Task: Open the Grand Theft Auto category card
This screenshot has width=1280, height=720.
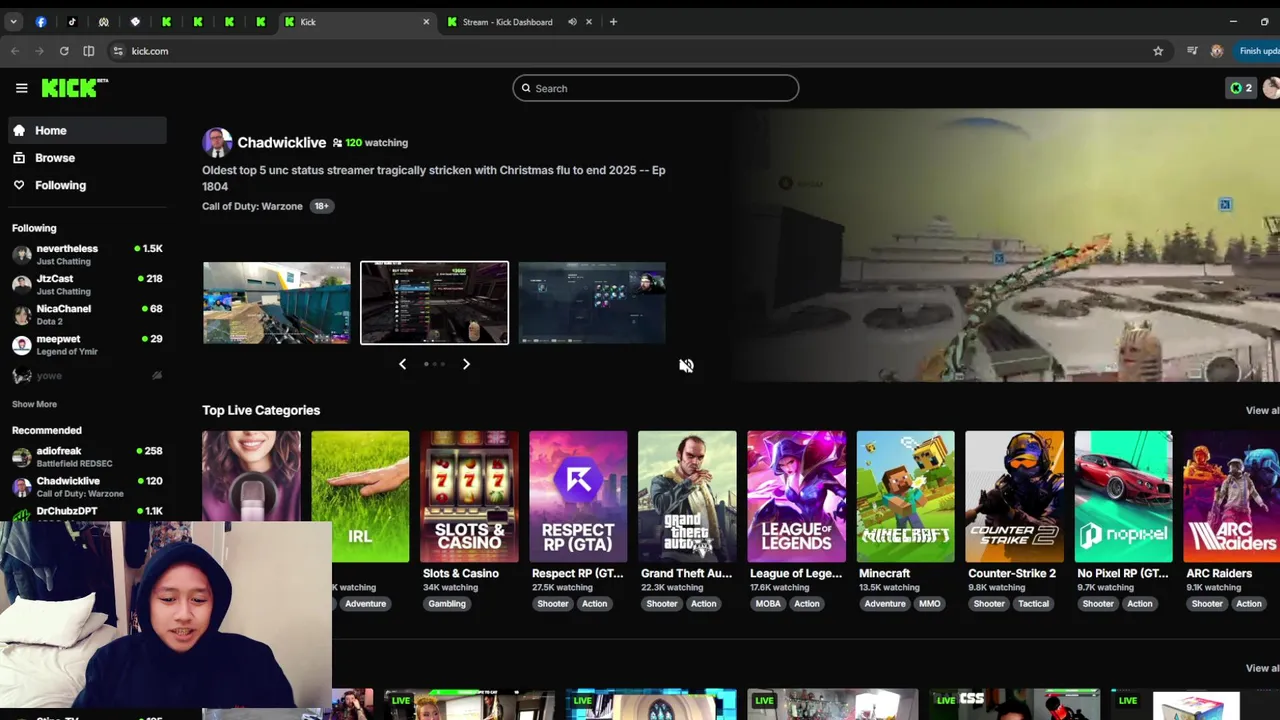Action: (x=687, y=496)
